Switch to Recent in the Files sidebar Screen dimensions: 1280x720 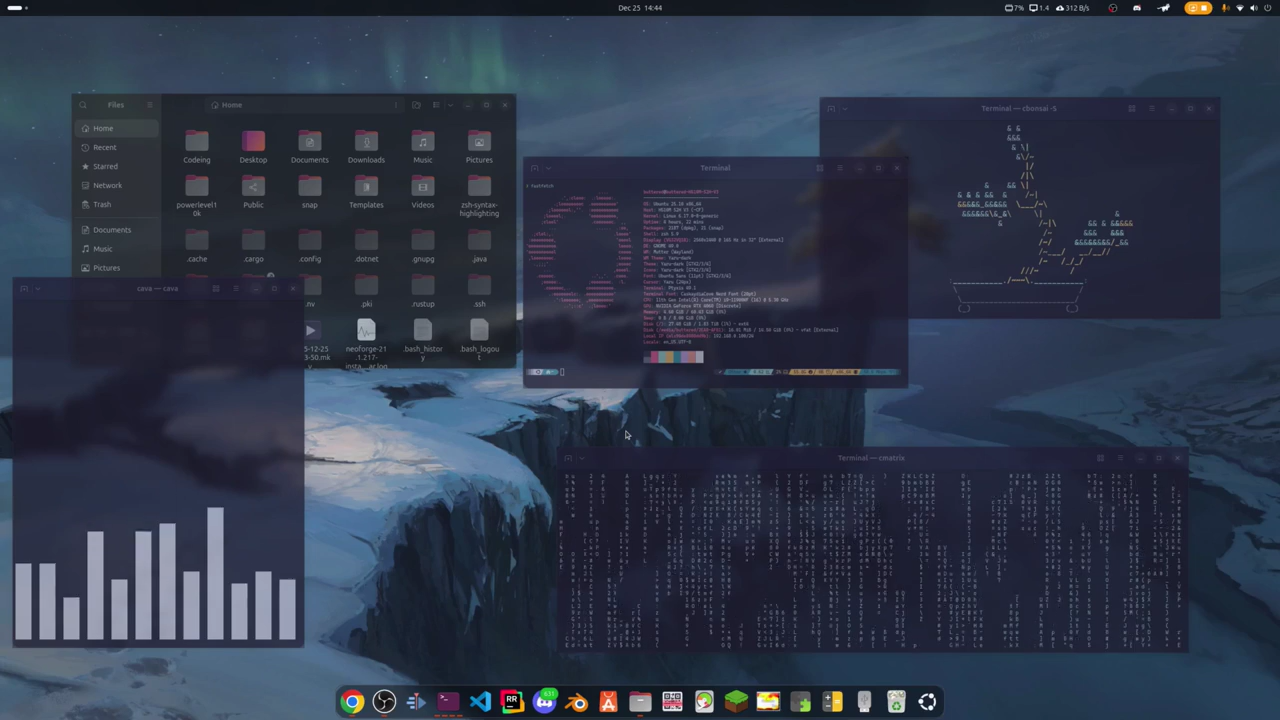[x=105, y=147]
